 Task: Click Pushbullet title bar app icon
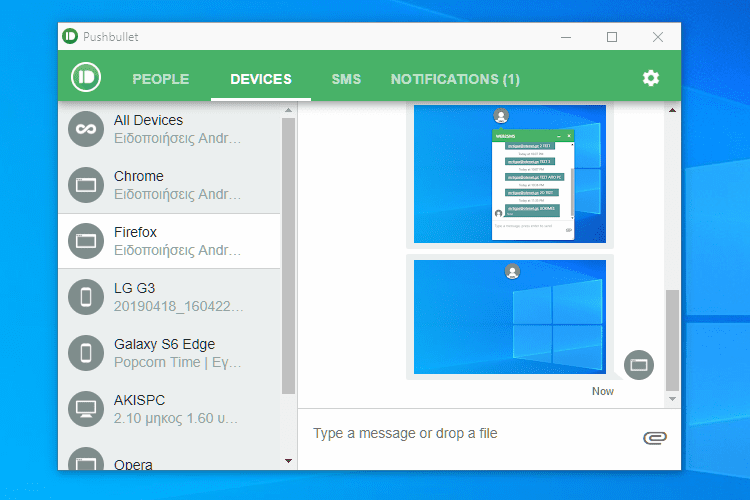(x=70, y=36)
